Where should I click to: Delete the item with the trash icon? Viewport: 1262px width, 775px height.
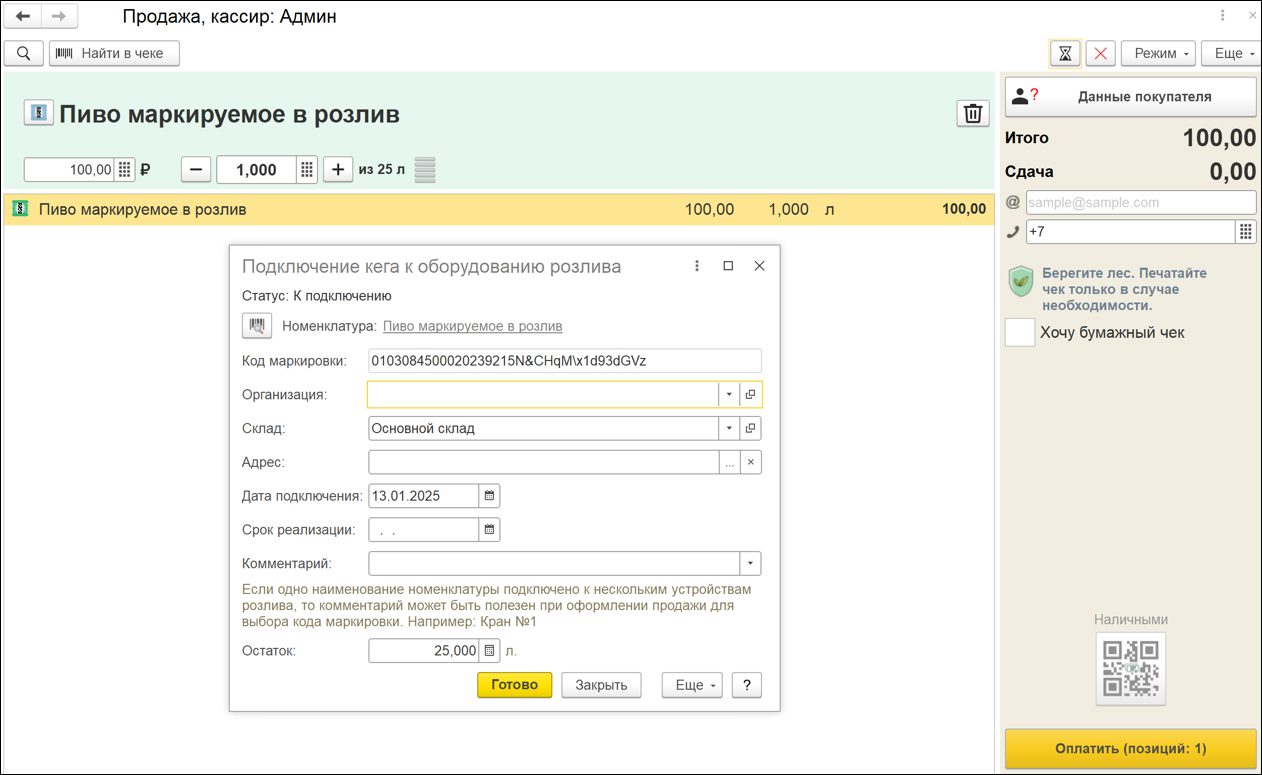pyautogui.click(x=972, y=114)
